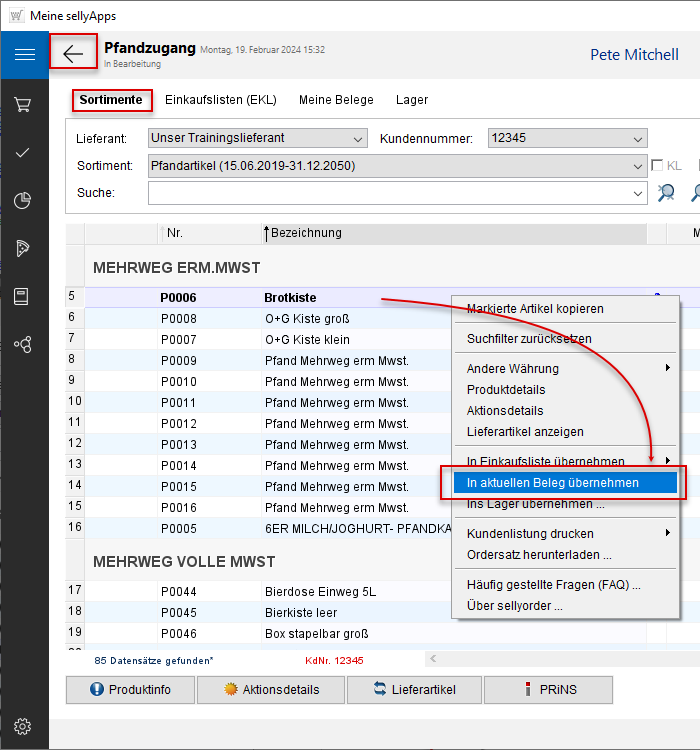Click the Lieferartikel button
The width and height of the screenshot is (700, 750).
coord(414,689)
